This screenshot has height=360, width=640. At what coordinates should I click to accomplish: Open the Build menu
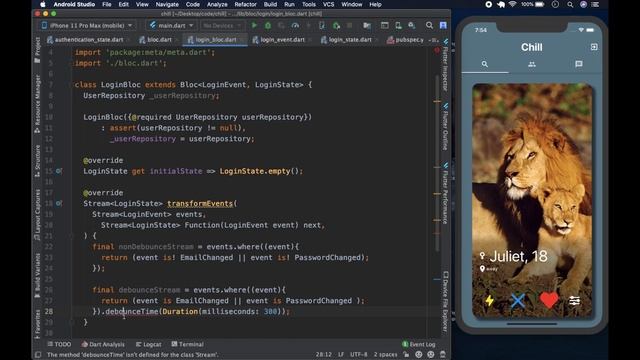tap(270, 4)
